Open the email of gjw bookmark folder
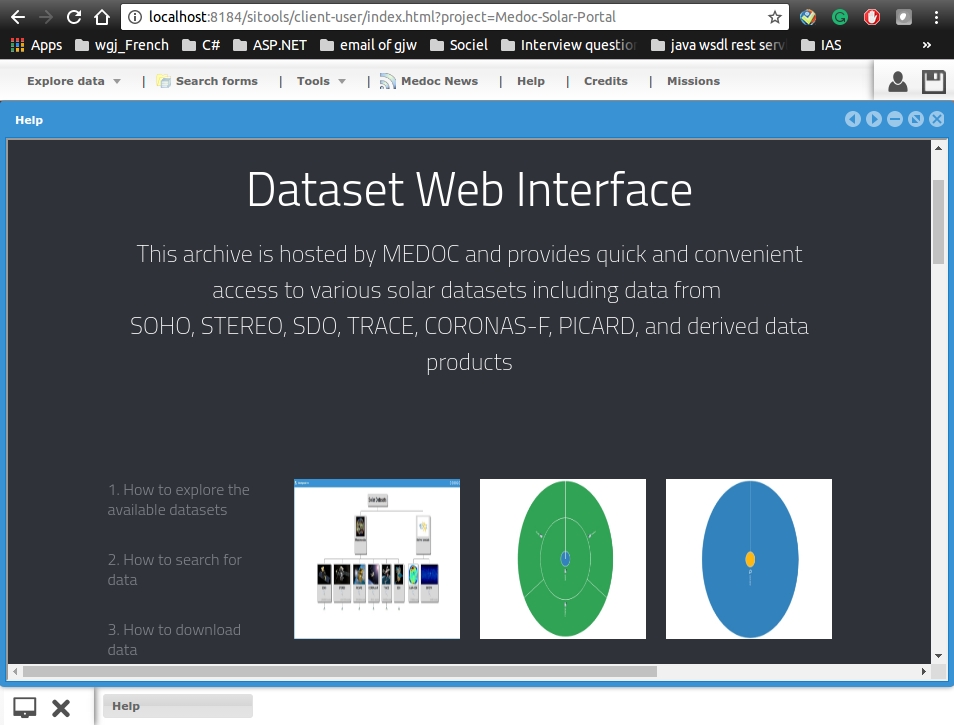Image resolution: width=954 pixels, height=725 pixels. [369, 45]
